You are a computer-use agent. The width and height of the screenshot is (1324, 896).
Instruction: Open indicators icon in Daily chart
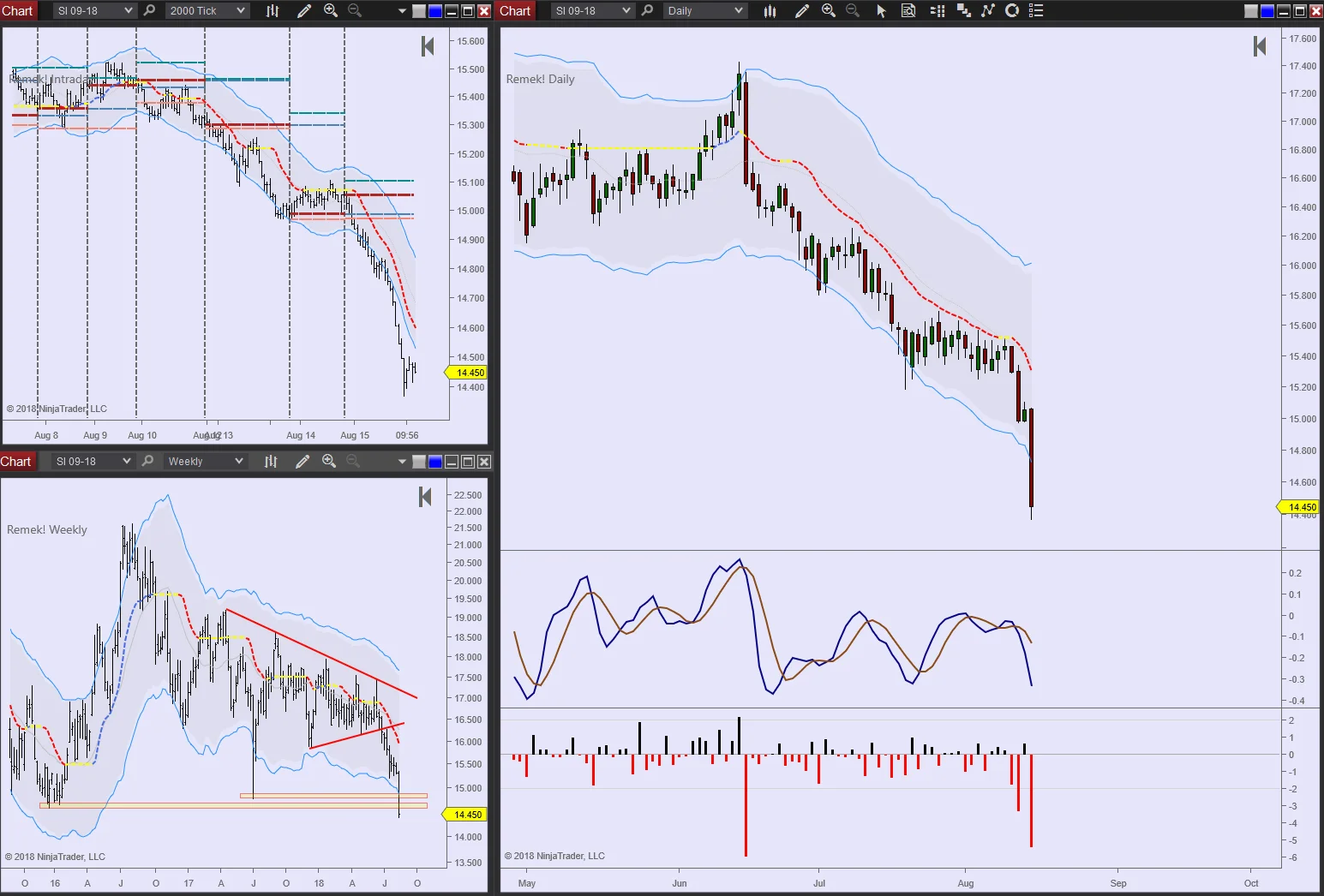click(988, 11)
